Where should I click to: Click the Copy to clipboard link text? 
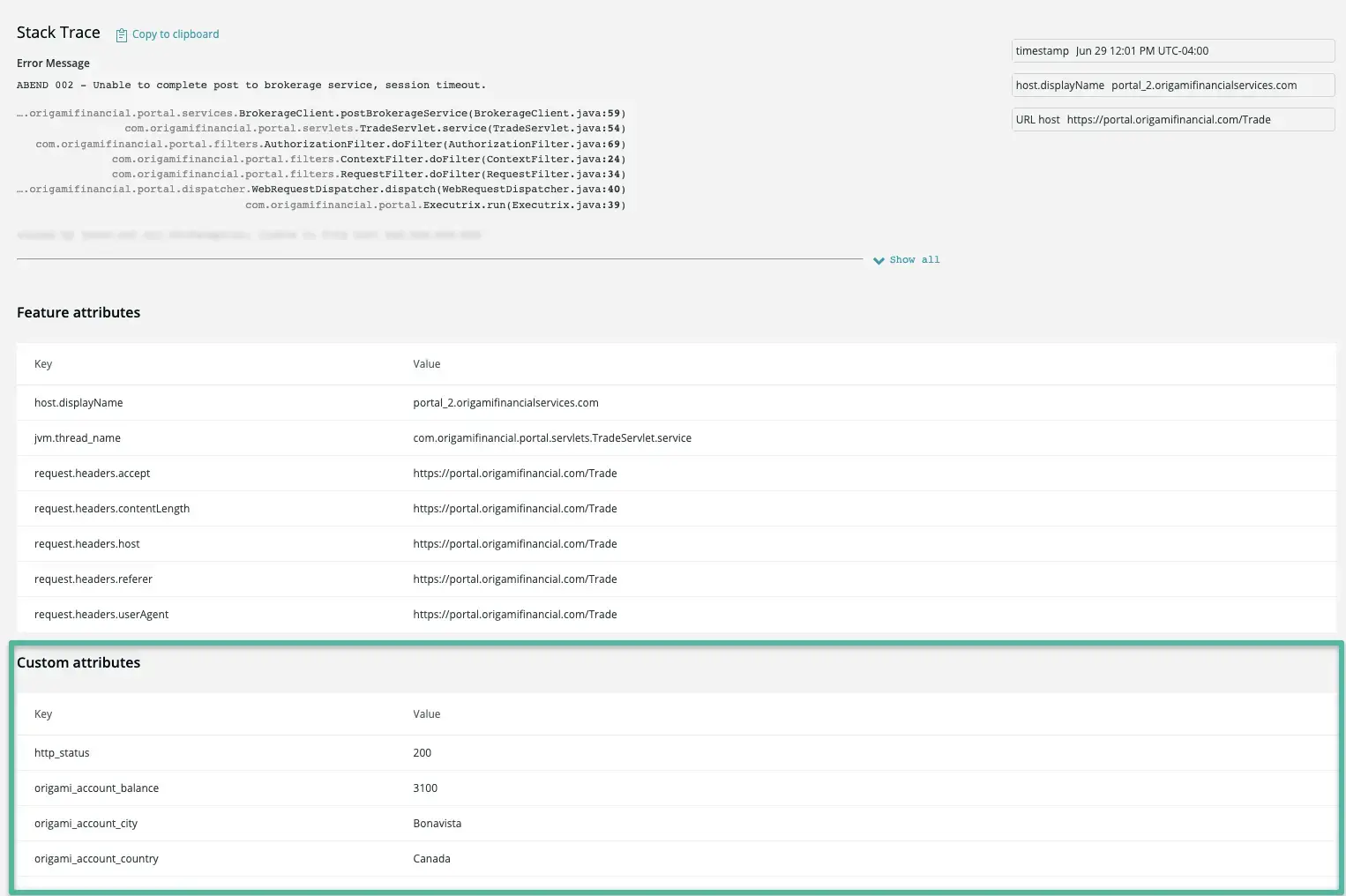[176, 34]
